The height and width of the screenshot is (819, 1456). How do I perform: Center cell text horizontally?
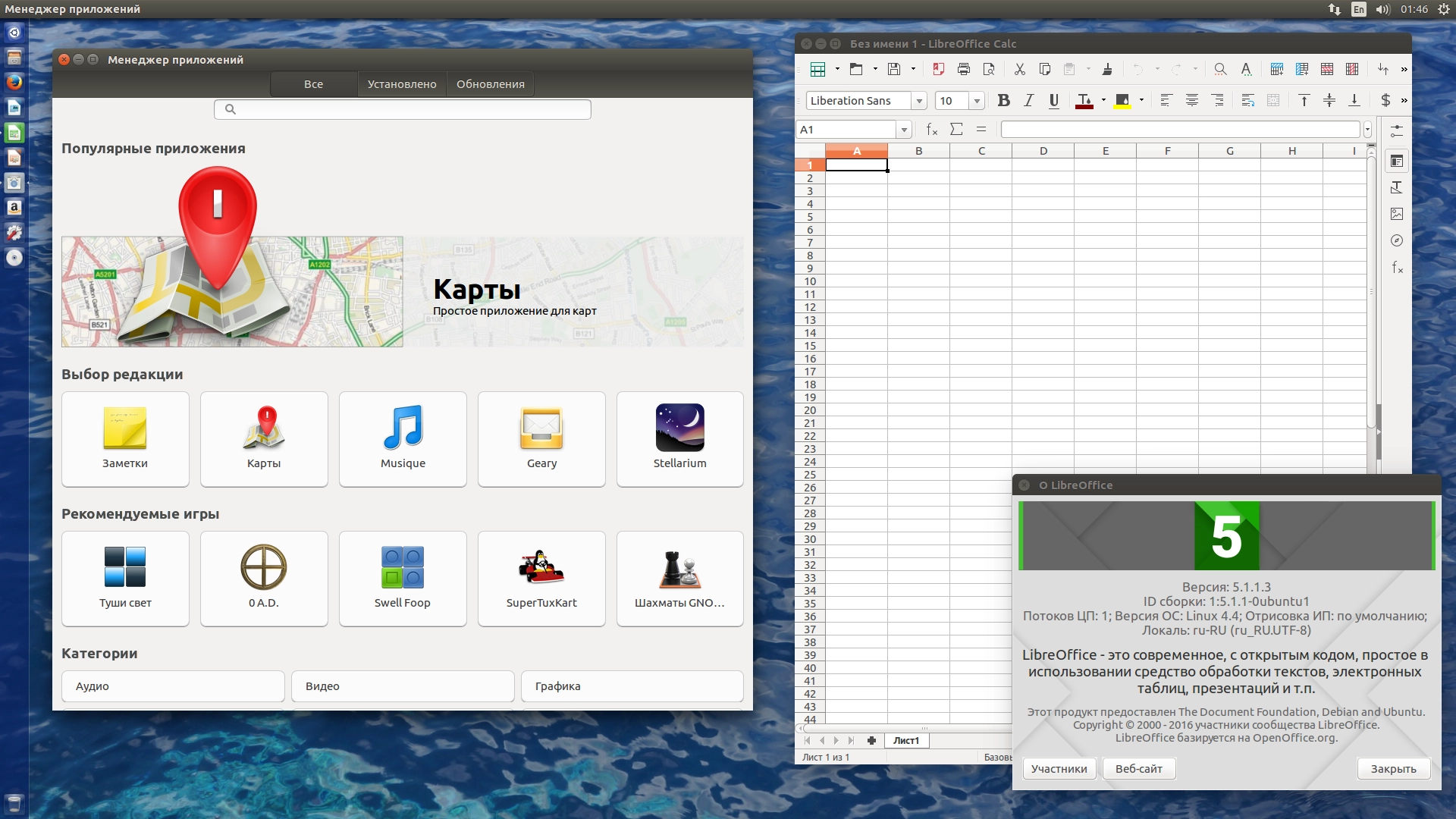pos(1192,100)
